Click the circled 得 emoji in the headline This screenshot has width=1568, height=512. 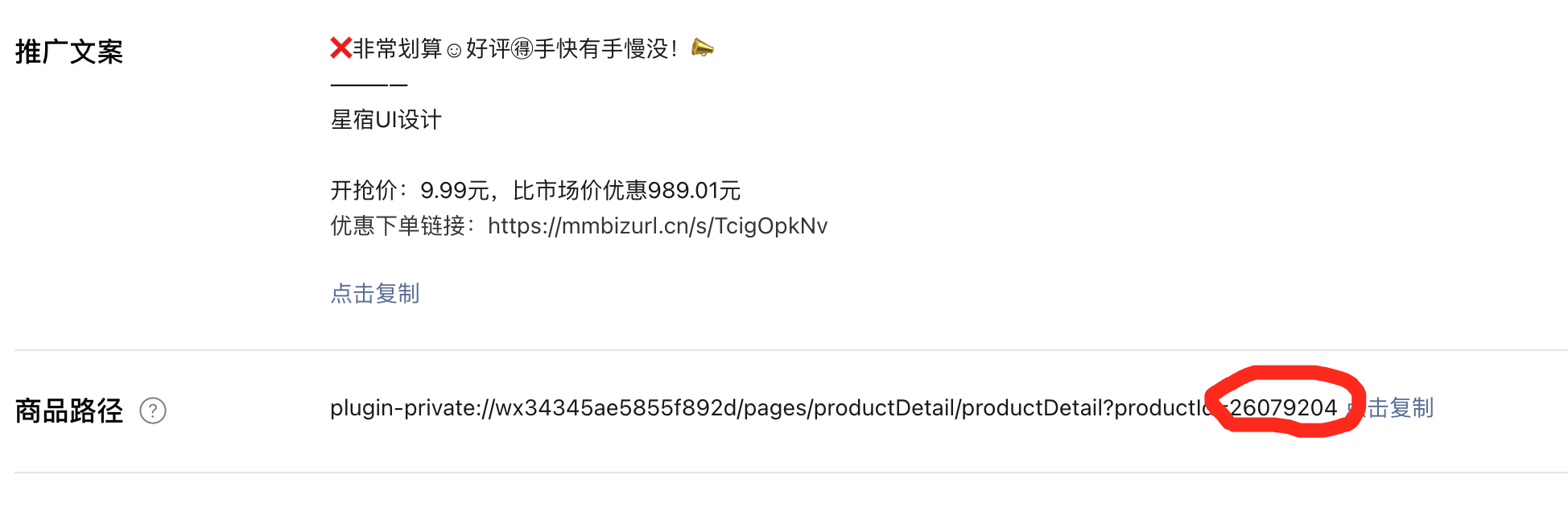coord(522,49)
